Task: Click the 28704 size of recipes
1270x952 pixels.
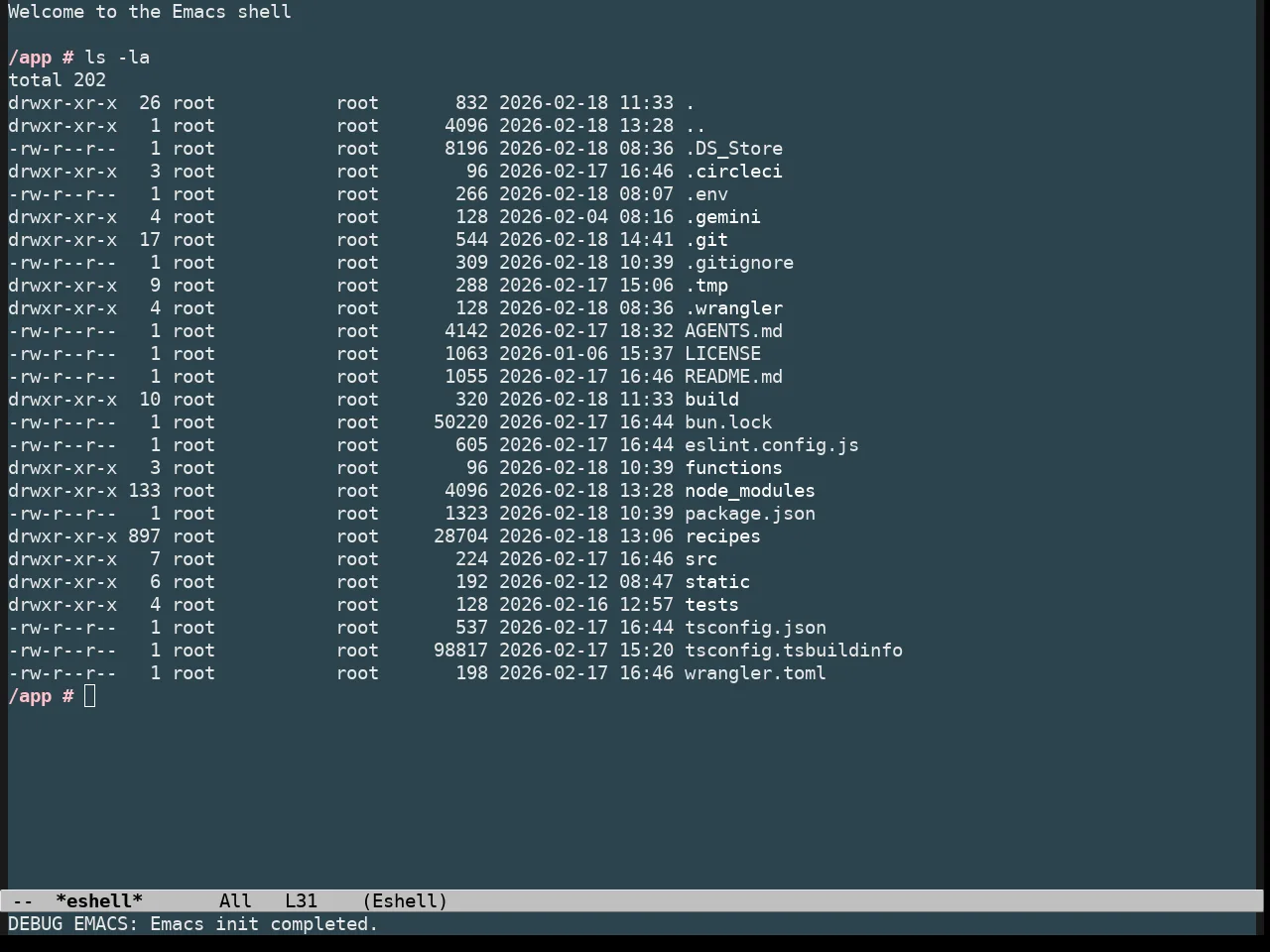Action: coord(460,536)
